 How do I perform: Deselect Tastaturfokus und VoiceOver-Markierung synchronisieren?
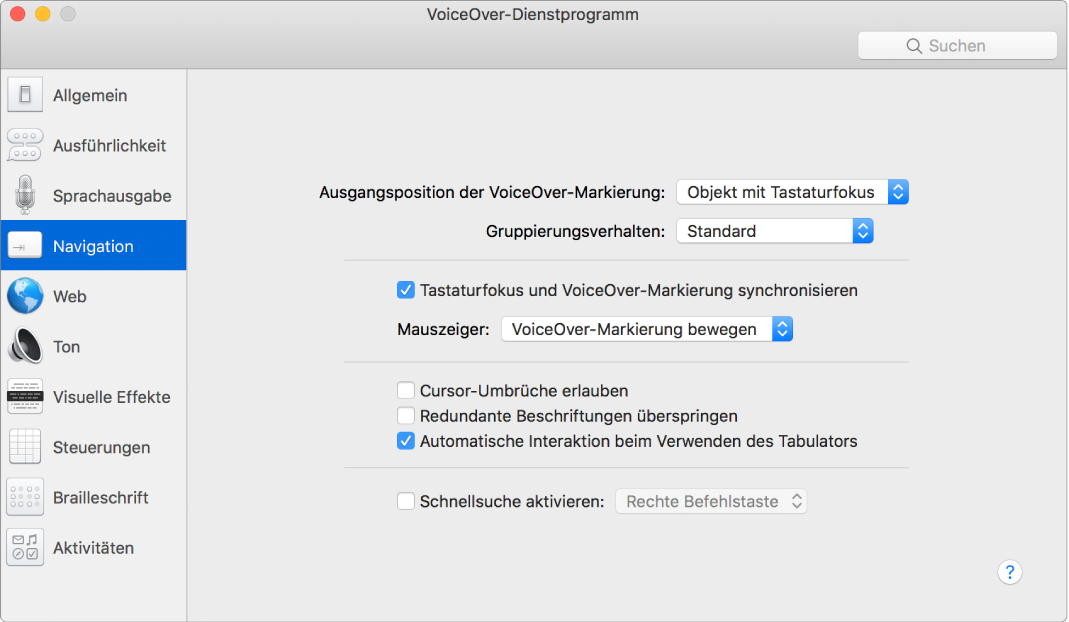(405, 290)
